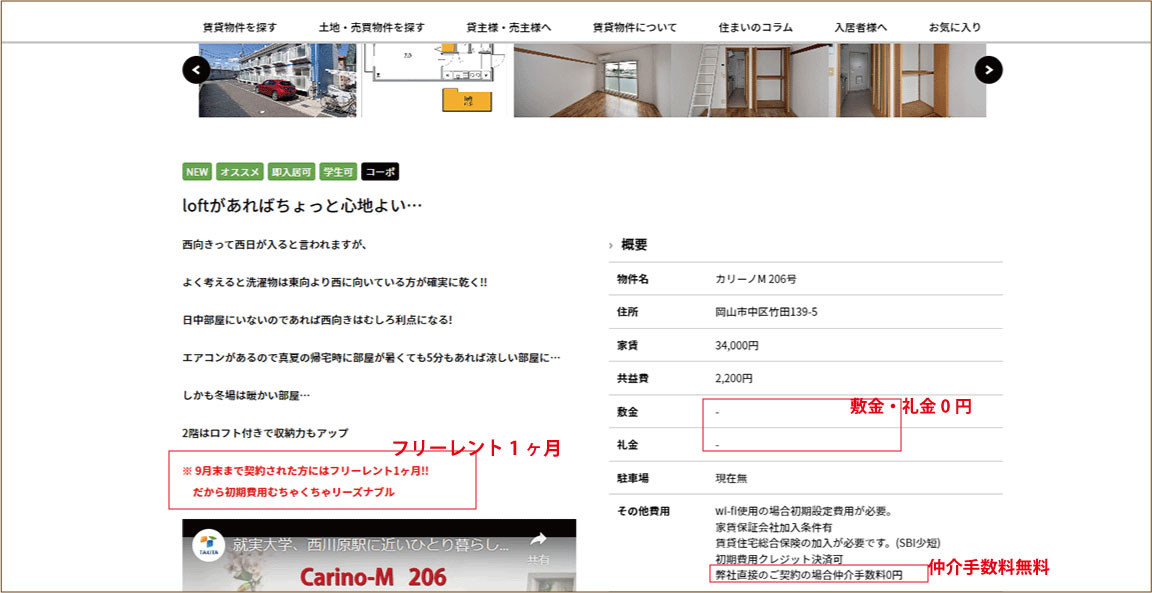The image size is (1152, 593).
Task: Click the オススメ tag badge
Action: tap(239, 172)
